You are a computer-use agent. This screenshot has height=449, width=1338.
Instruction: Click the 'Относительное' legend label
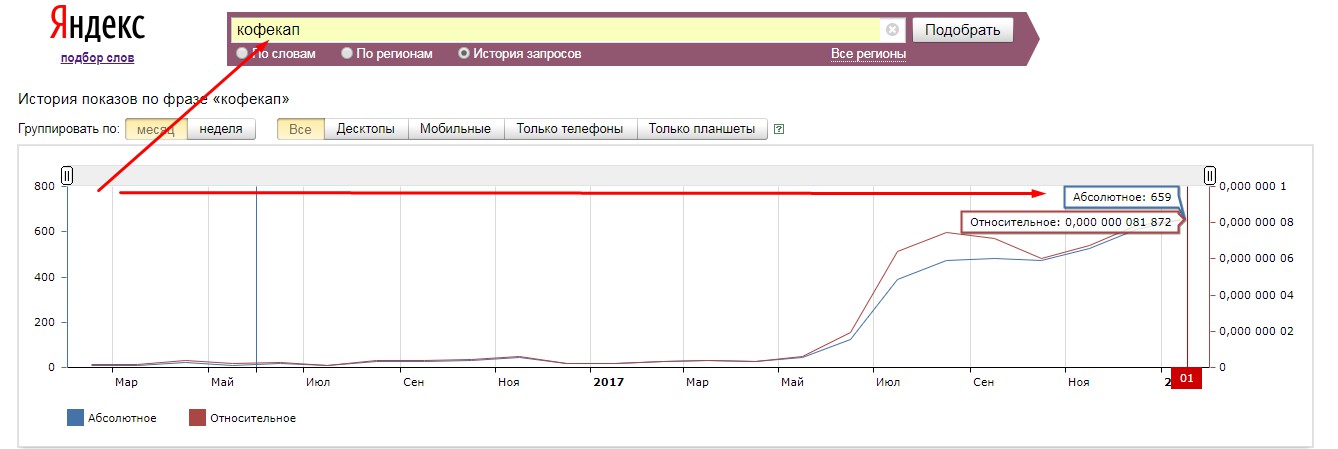point(253,418)
